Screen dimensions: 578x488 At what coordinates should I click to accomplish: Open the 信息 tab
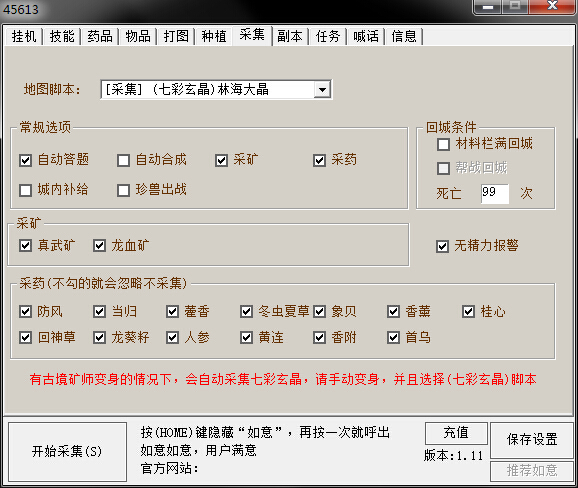point(404,36)
